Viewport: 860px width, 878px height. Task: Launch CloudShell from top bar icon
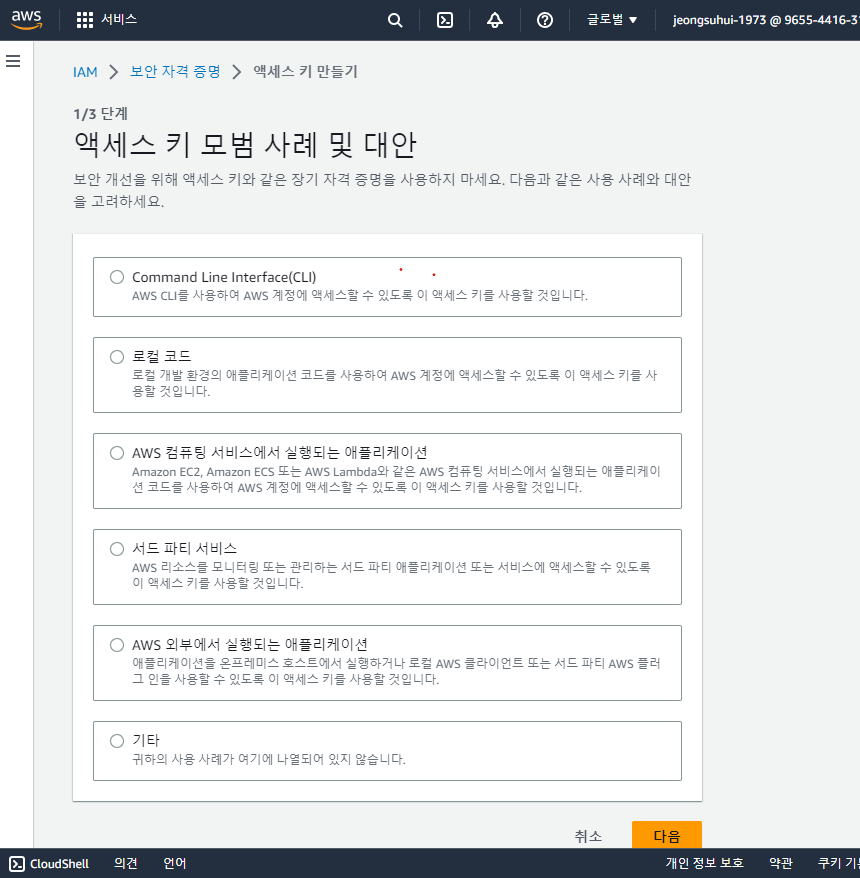[x=445, y=20]
